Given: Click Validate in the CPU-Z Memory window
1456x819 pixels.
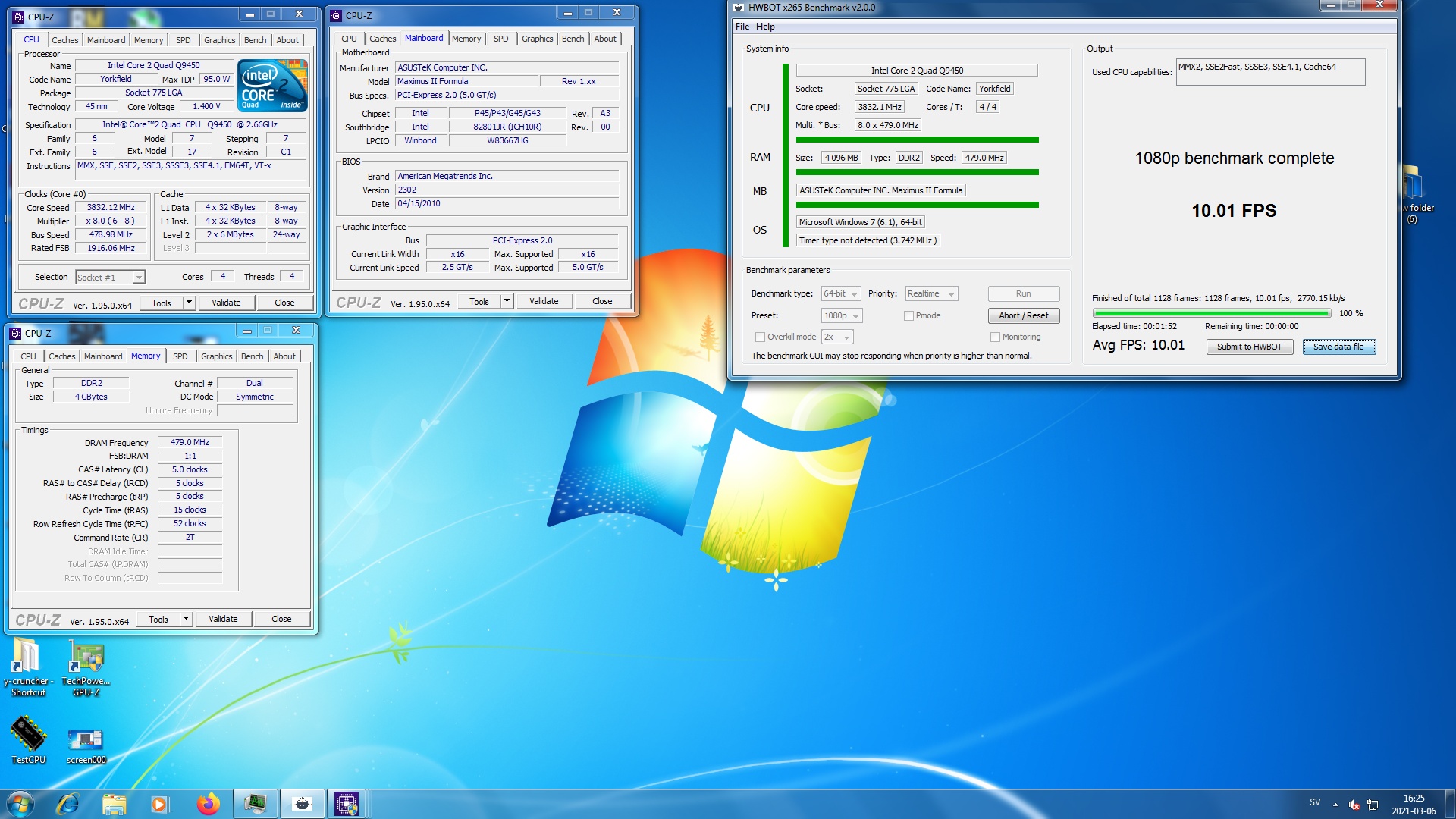Looking at the screenshot, I should (x=223, y=619).
